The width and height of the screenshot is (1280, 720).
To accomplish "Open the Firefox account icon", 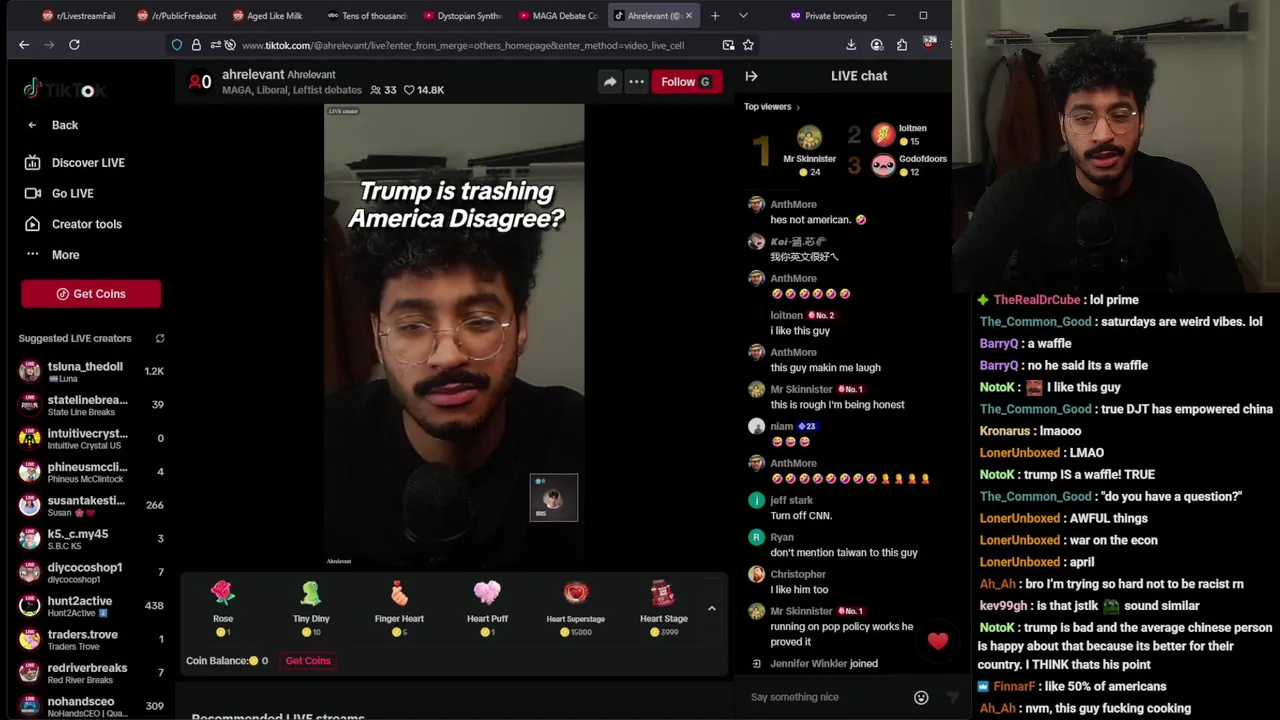I will pyautogui.click(x=877, y=45).
